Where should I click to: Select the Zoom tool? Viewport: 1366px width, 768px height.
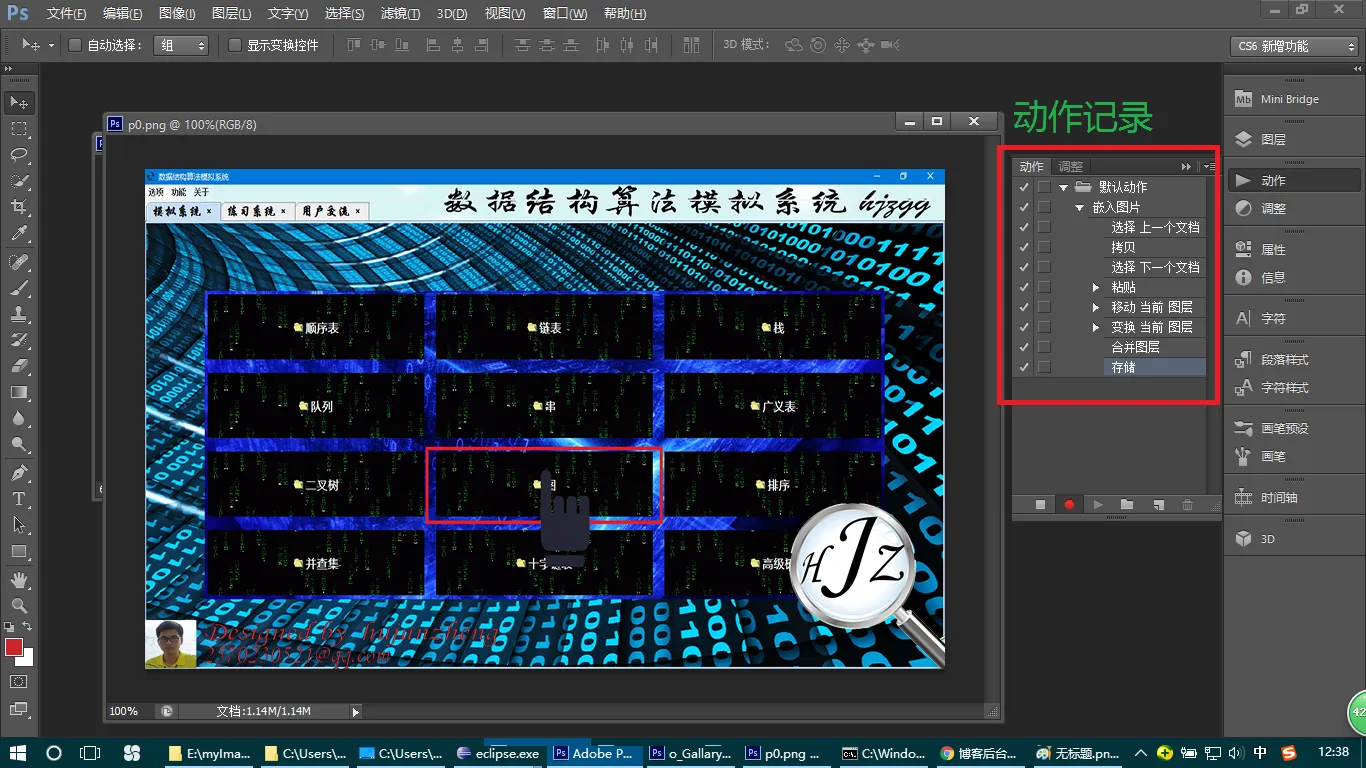coord(19,605)
